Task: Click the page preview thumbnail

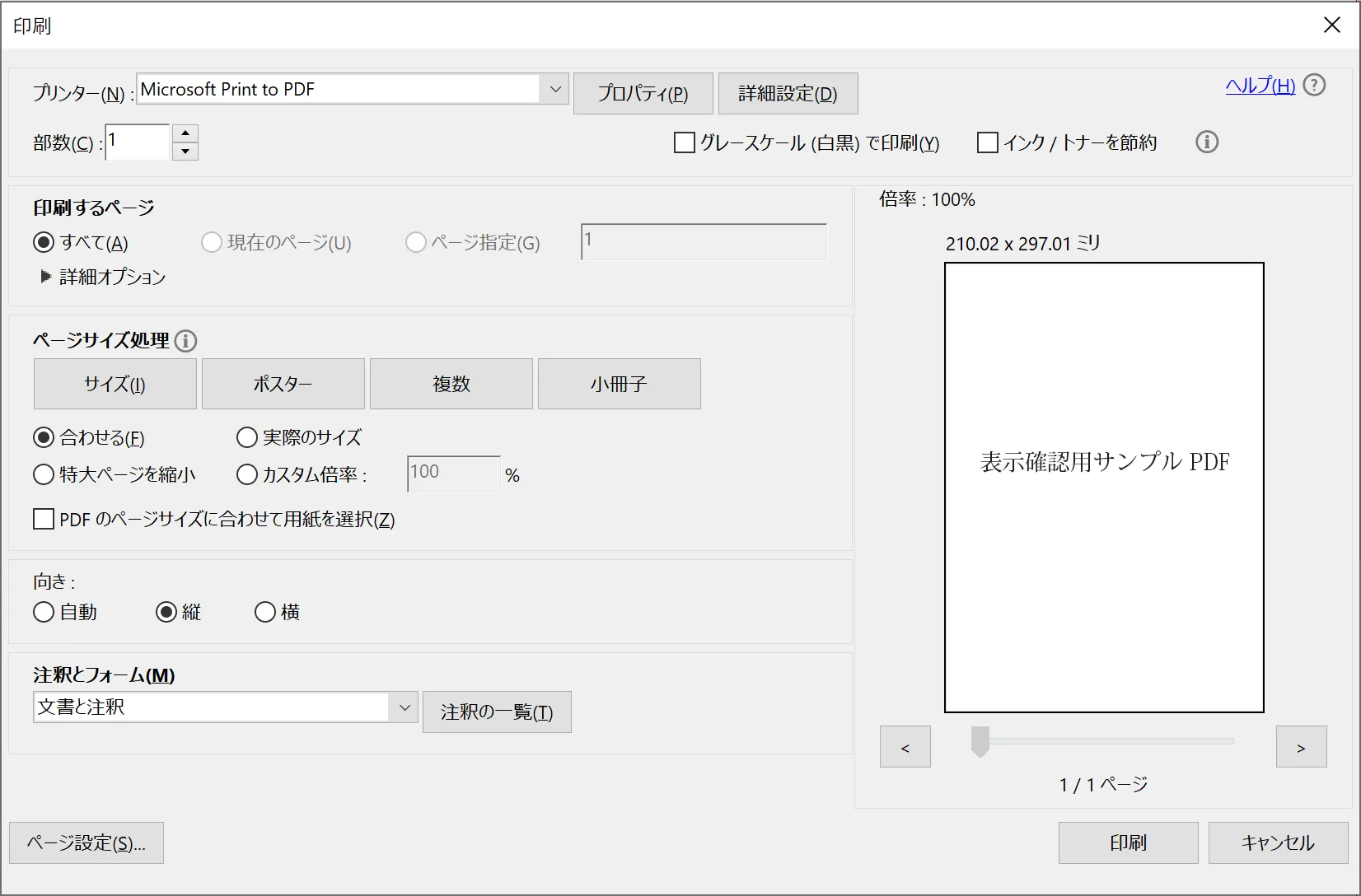Action: coord(1104,488)
